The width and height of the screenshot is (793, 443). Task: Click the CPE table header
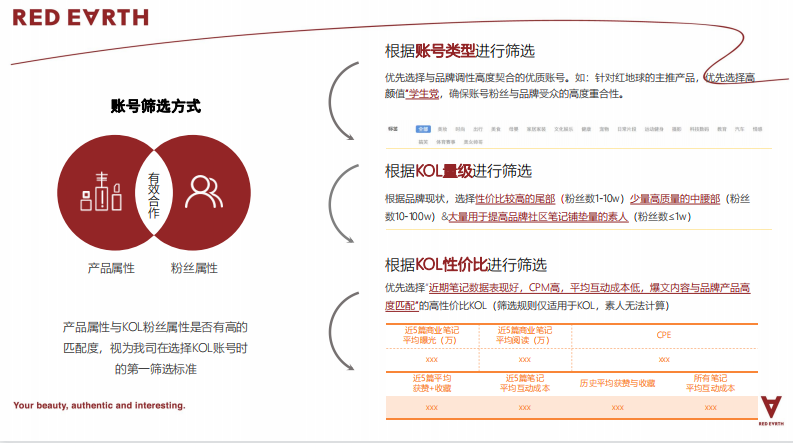click(x=664, y=335)
